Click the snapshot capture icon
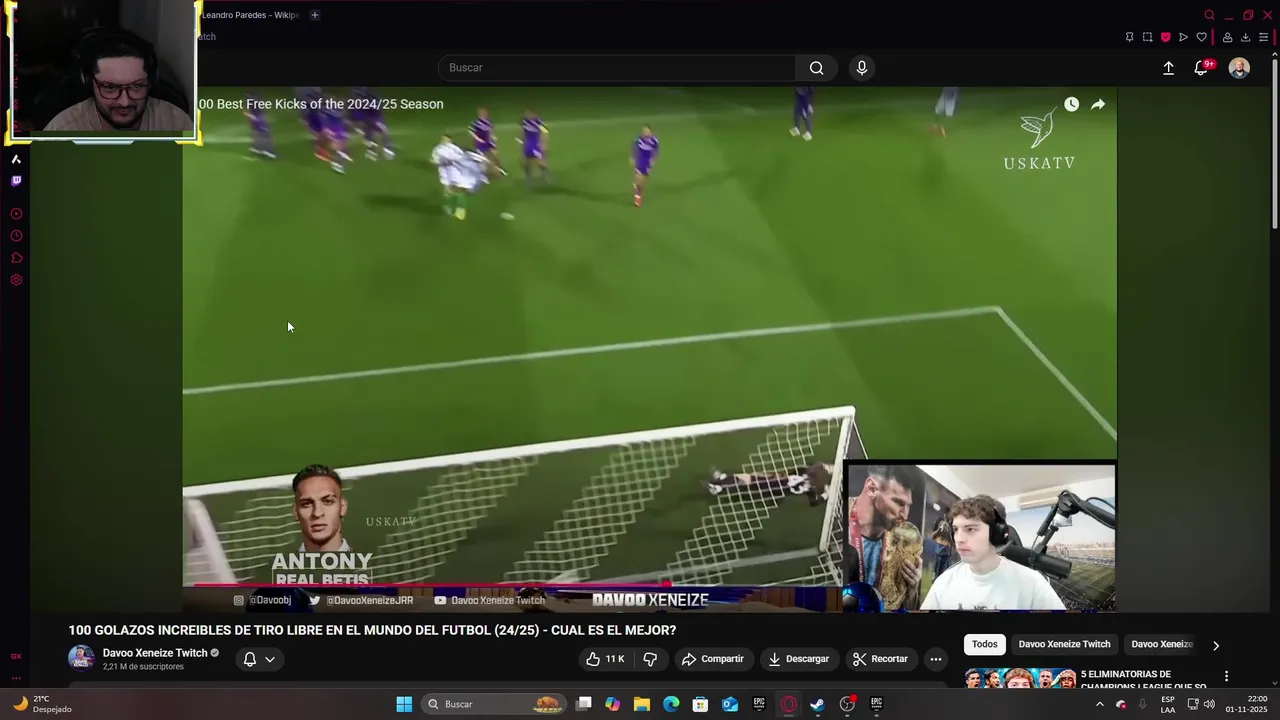 pos(1147,37)
